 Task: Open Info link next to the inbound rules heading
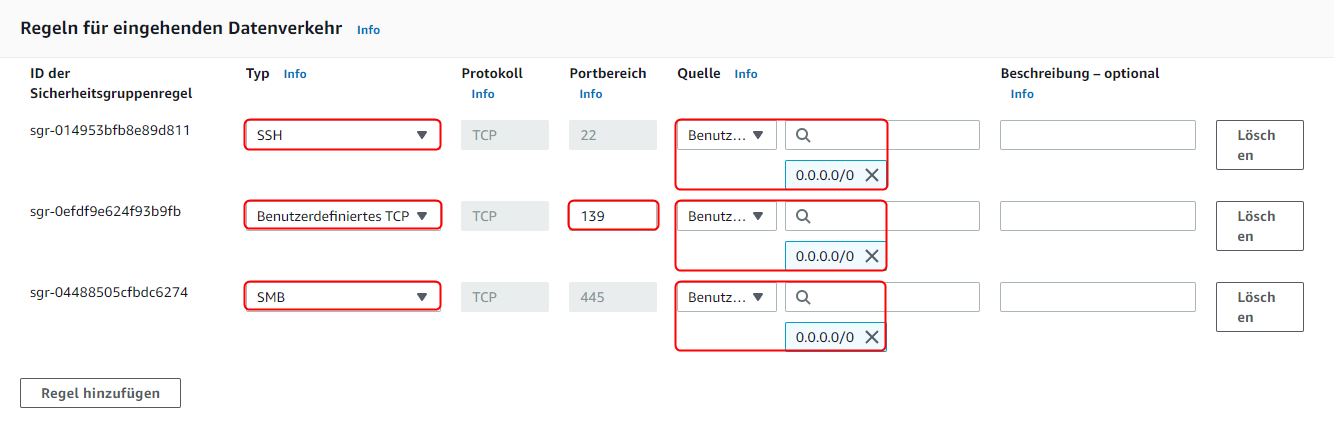coord(368,30)
